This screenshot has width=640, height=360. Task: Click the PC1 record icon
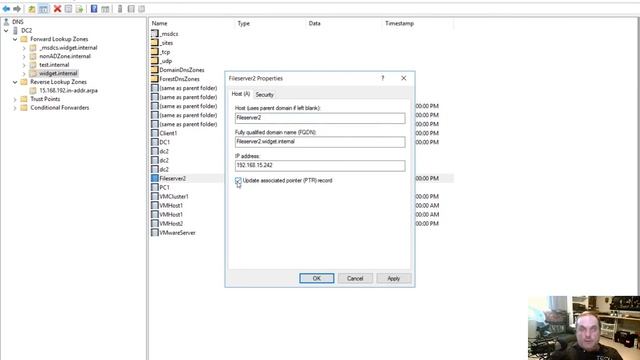coord(155,187)
